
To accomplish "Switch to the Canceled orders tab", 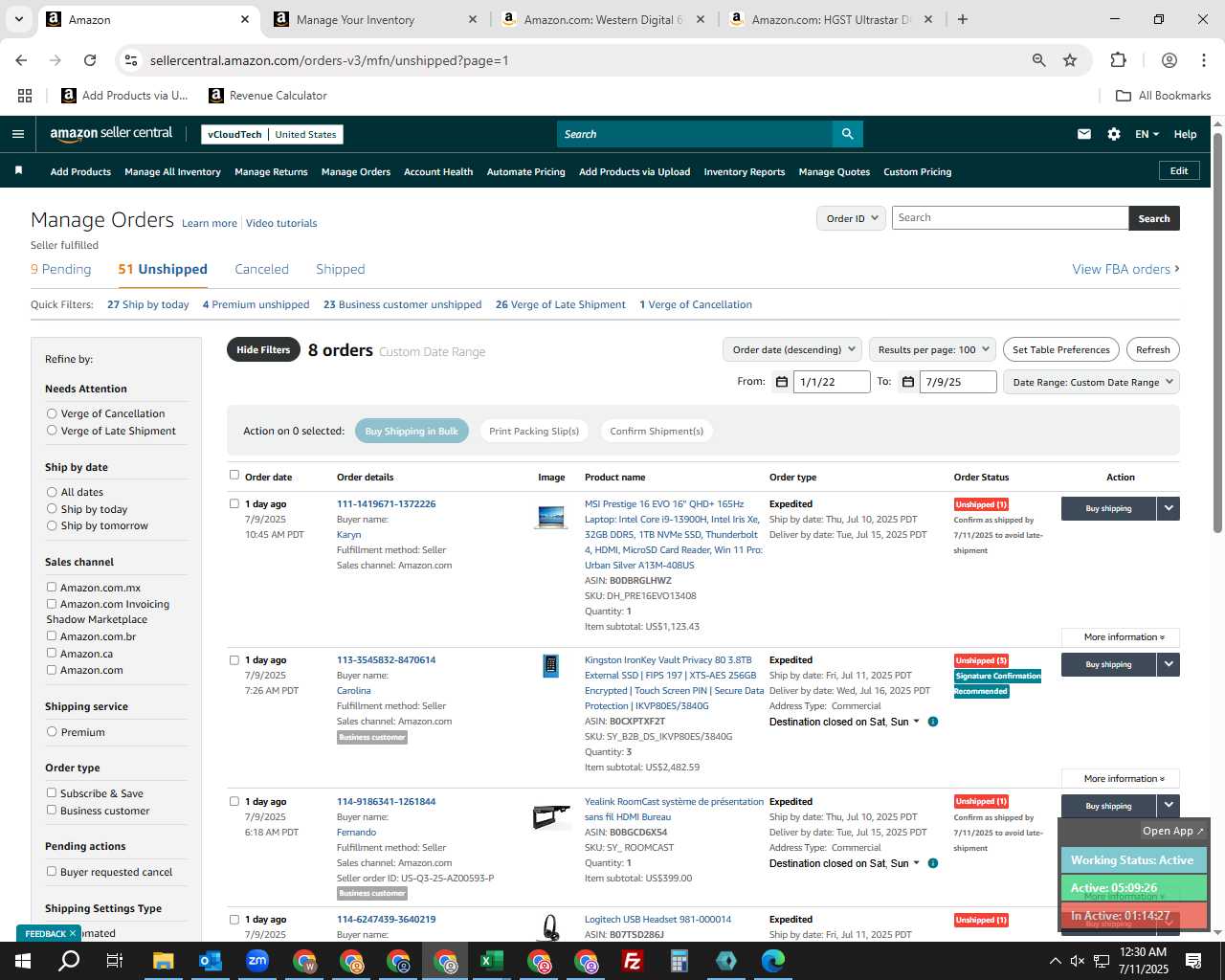I will [261, 270].
